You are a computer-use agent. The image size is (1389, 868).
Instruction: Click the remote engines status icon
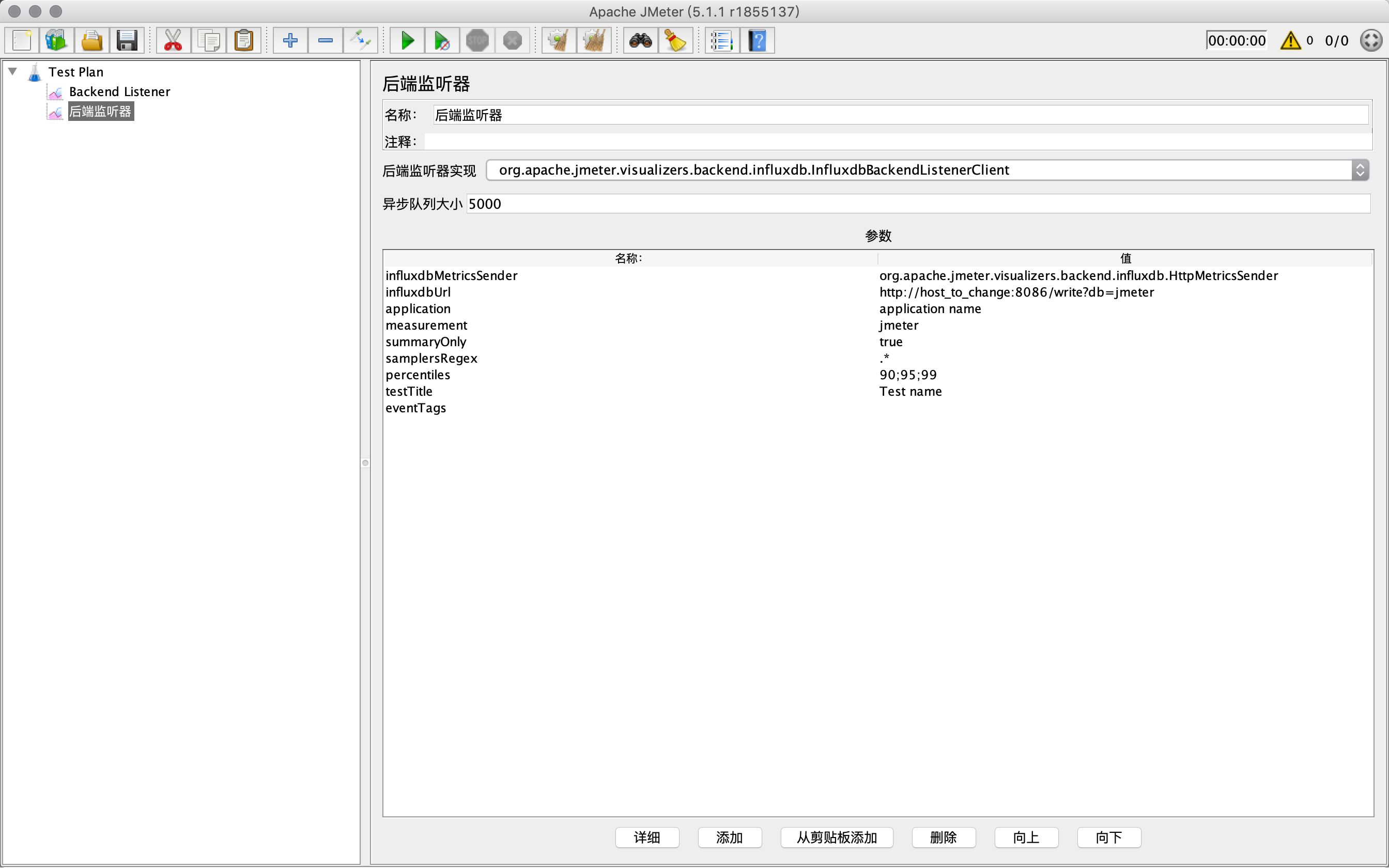pyautogui.click(x=1370, y=40)
